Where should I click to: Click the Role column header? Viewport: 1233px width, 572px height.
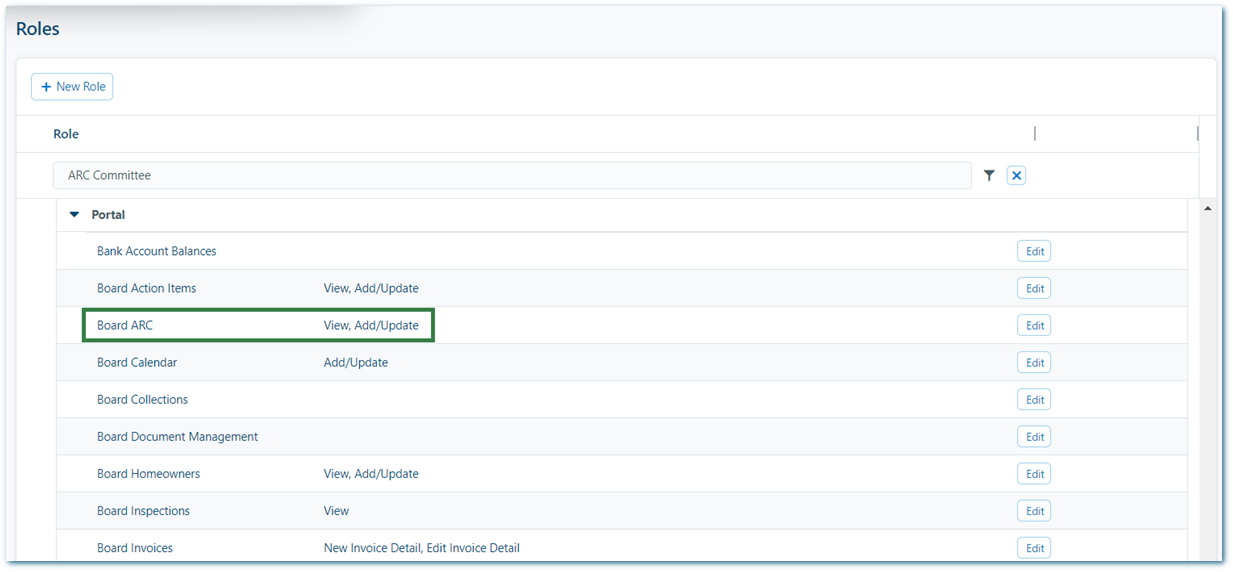66,134
